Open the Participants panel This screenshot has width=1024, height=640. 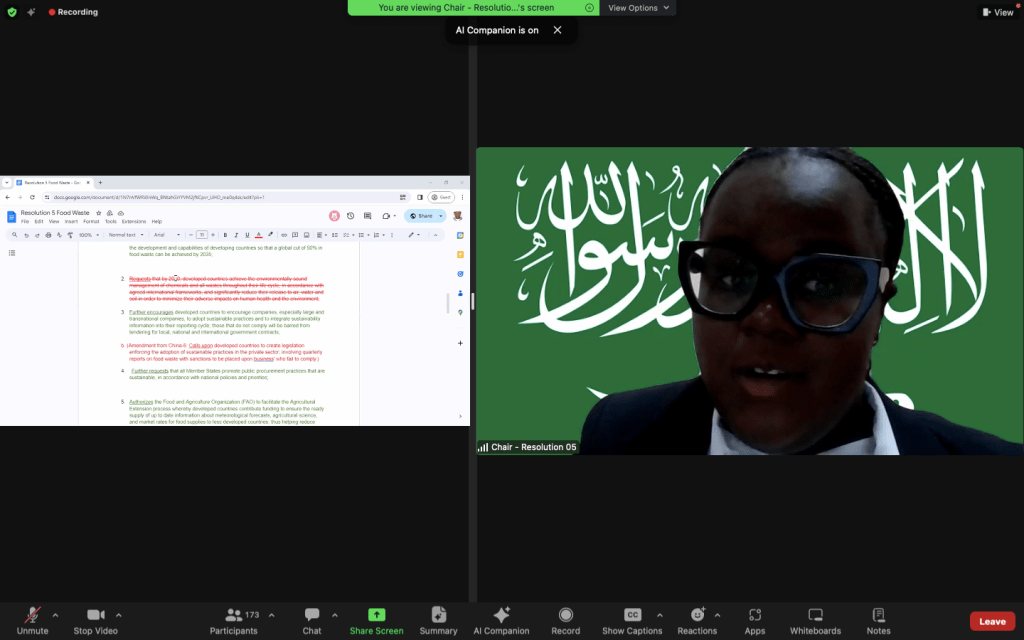(234, 620)
